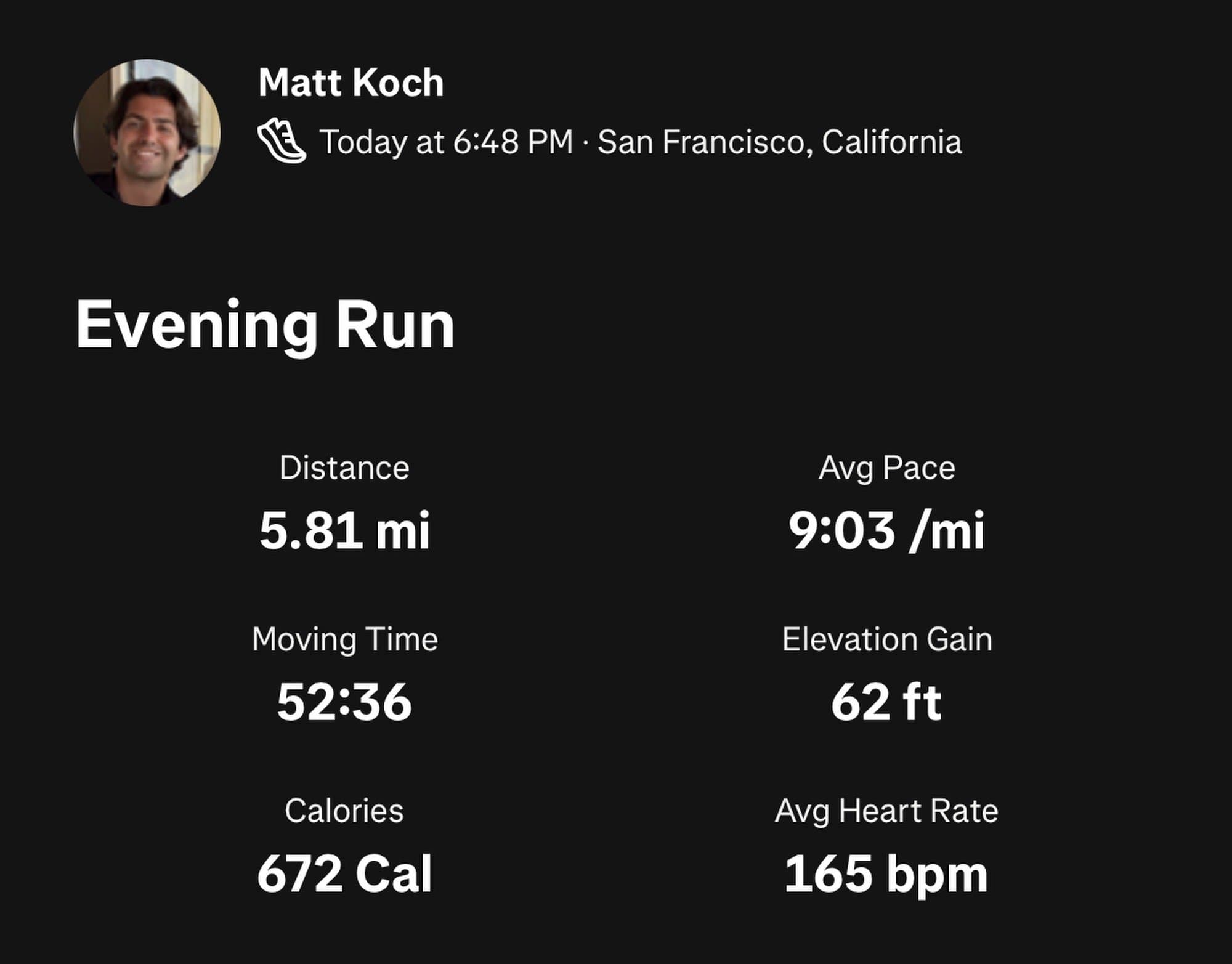Select the 165 bpm heart rate value
This screenshot has height=964, width=1232.
tap(886, 873)
